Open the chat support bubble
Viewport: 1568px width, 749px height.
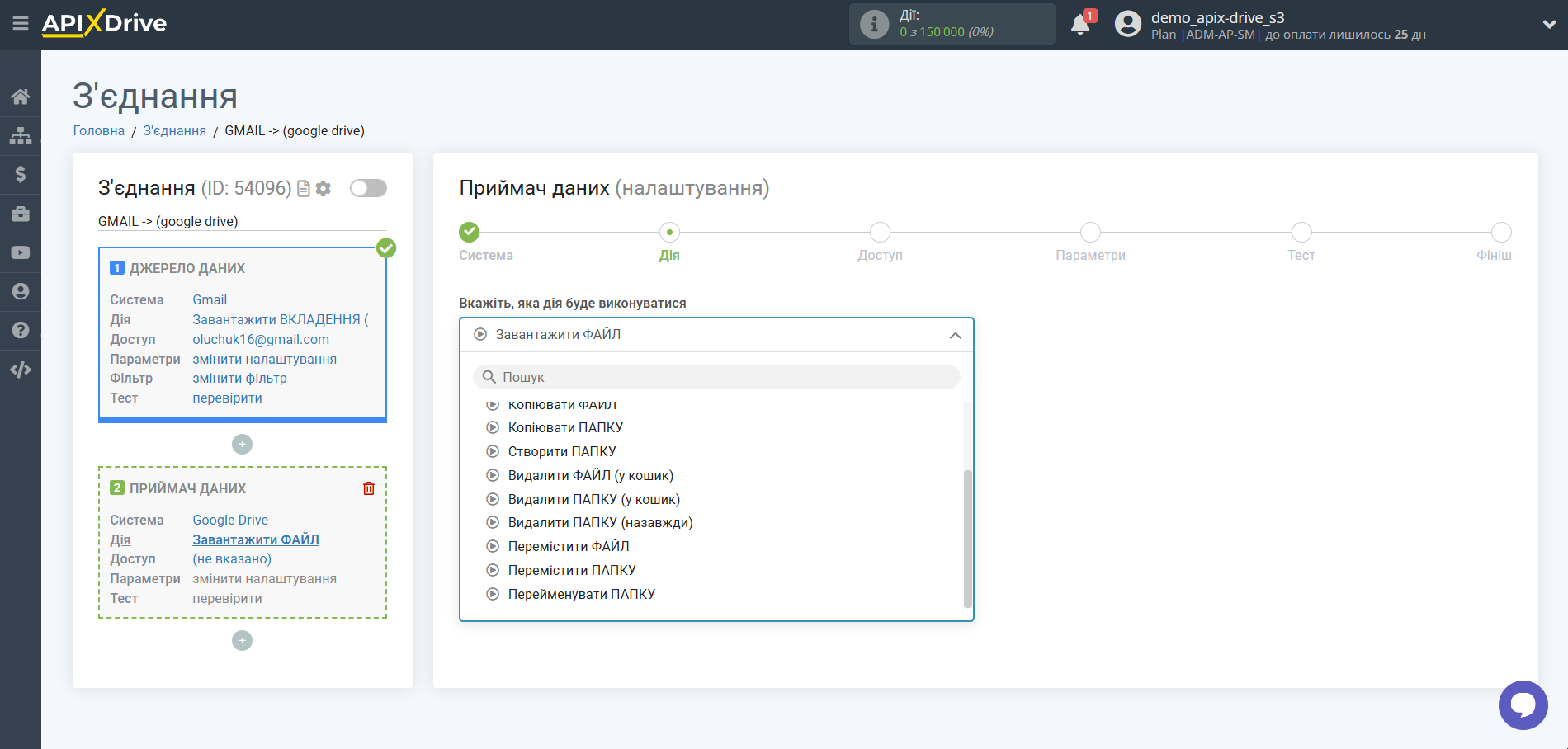point(1523,704)
